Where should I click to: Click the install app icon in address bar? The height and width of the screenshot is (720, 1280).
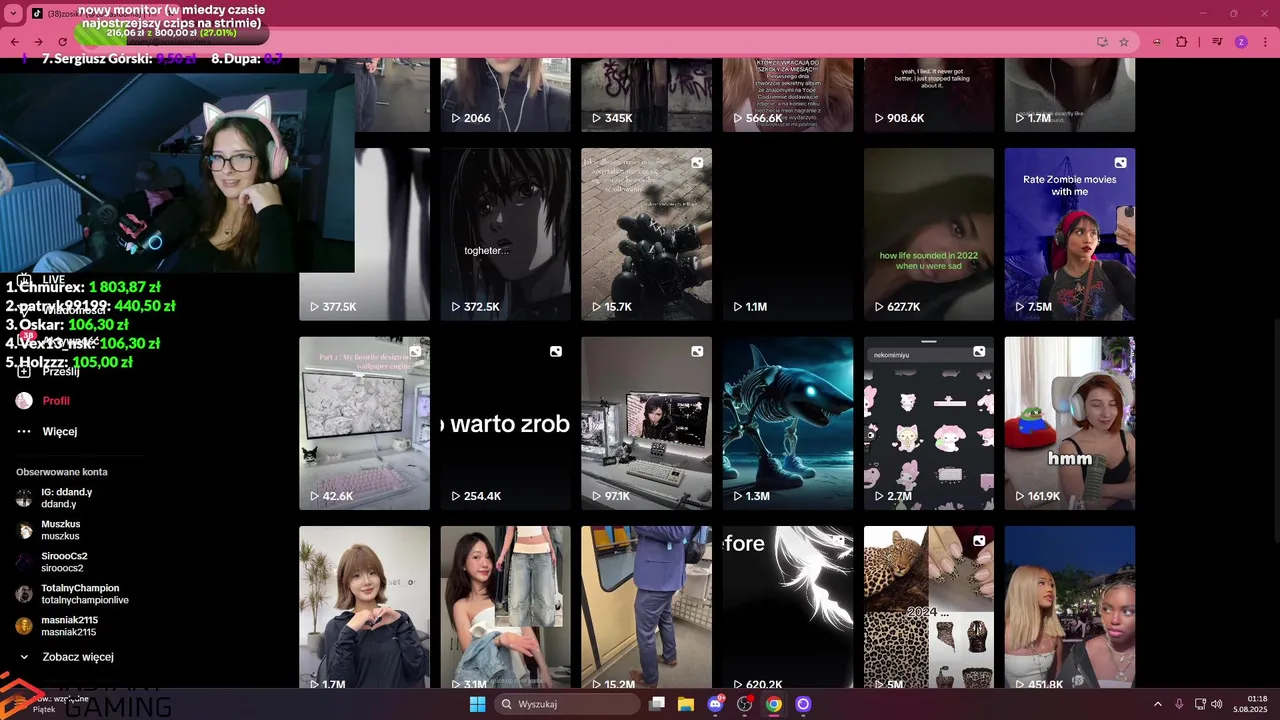tap(1102, 42)
